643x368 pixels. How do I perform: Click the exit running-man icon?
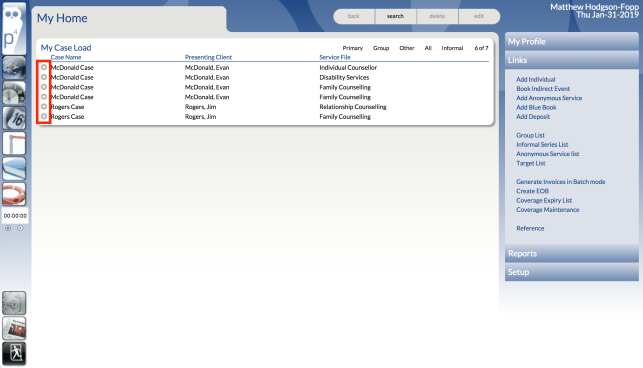coord(14,353)
